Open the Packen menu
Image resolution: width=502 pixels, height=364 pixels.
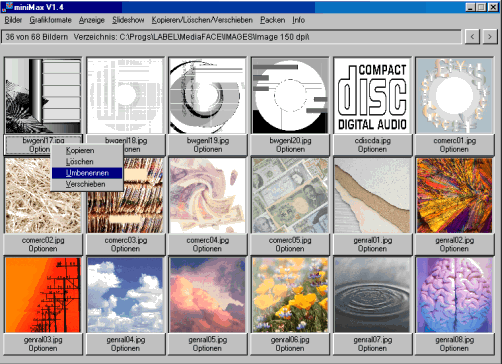coord(272,20)
